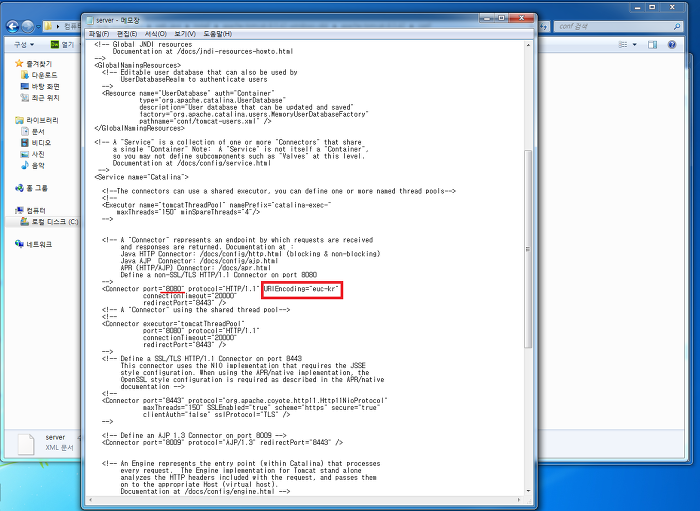Open the 도움말(H) menu in Notepad

click(x=217, y=34)
